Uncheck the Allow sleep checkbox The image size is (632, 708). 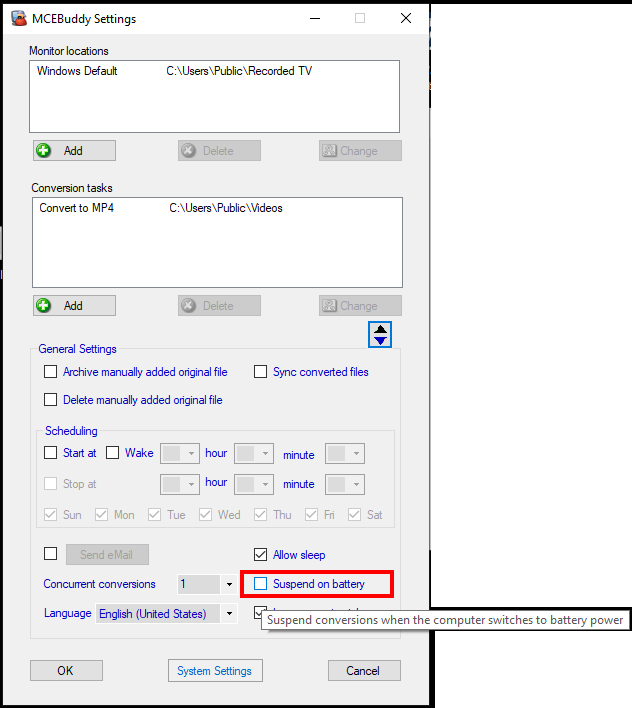pyautogui.click(x=260, y=555)
